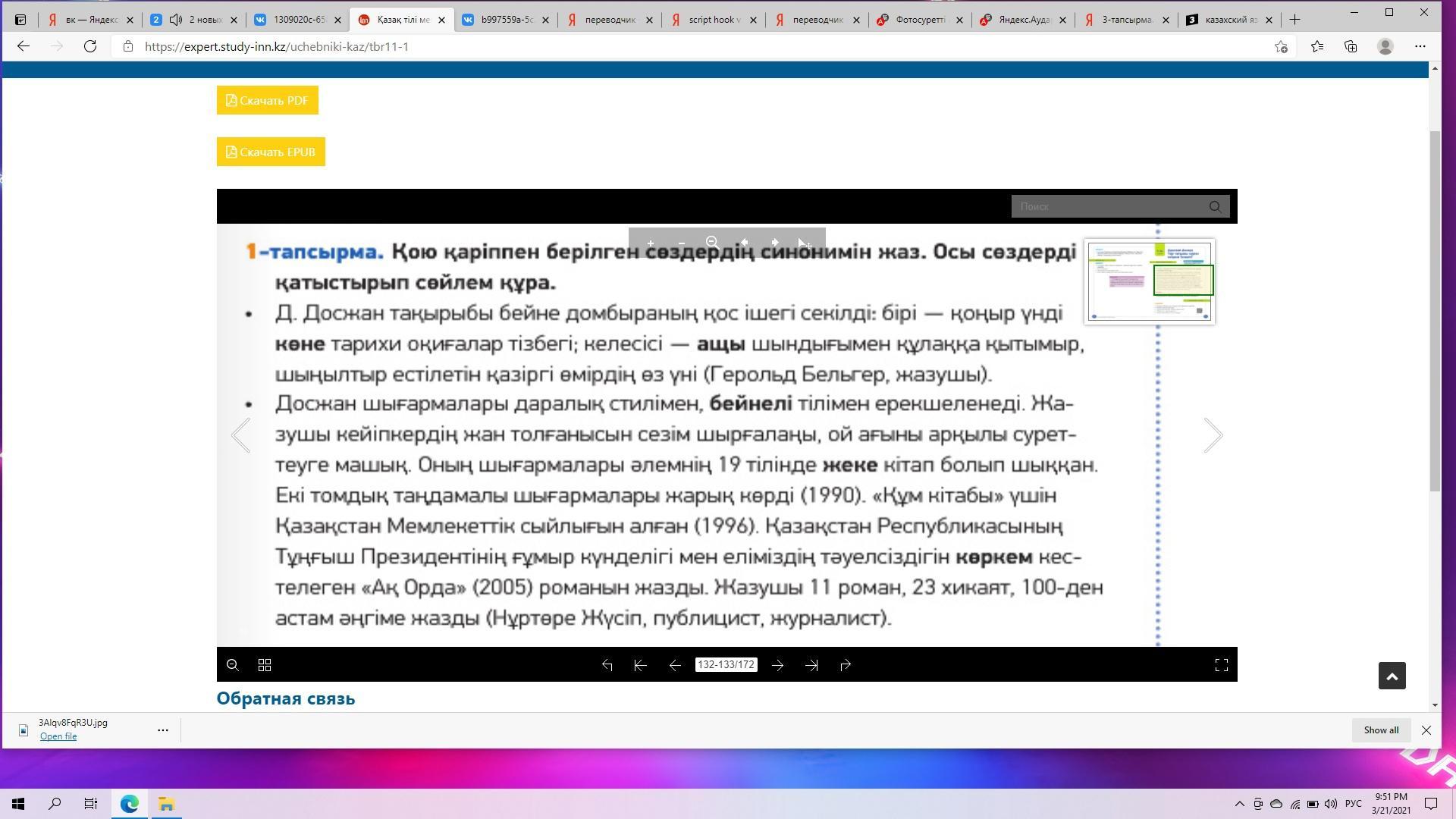This screenshot has width=1456, height=819.
Task: Click the Поиск search field in the viewer
Action: [x=1107, y=206]
